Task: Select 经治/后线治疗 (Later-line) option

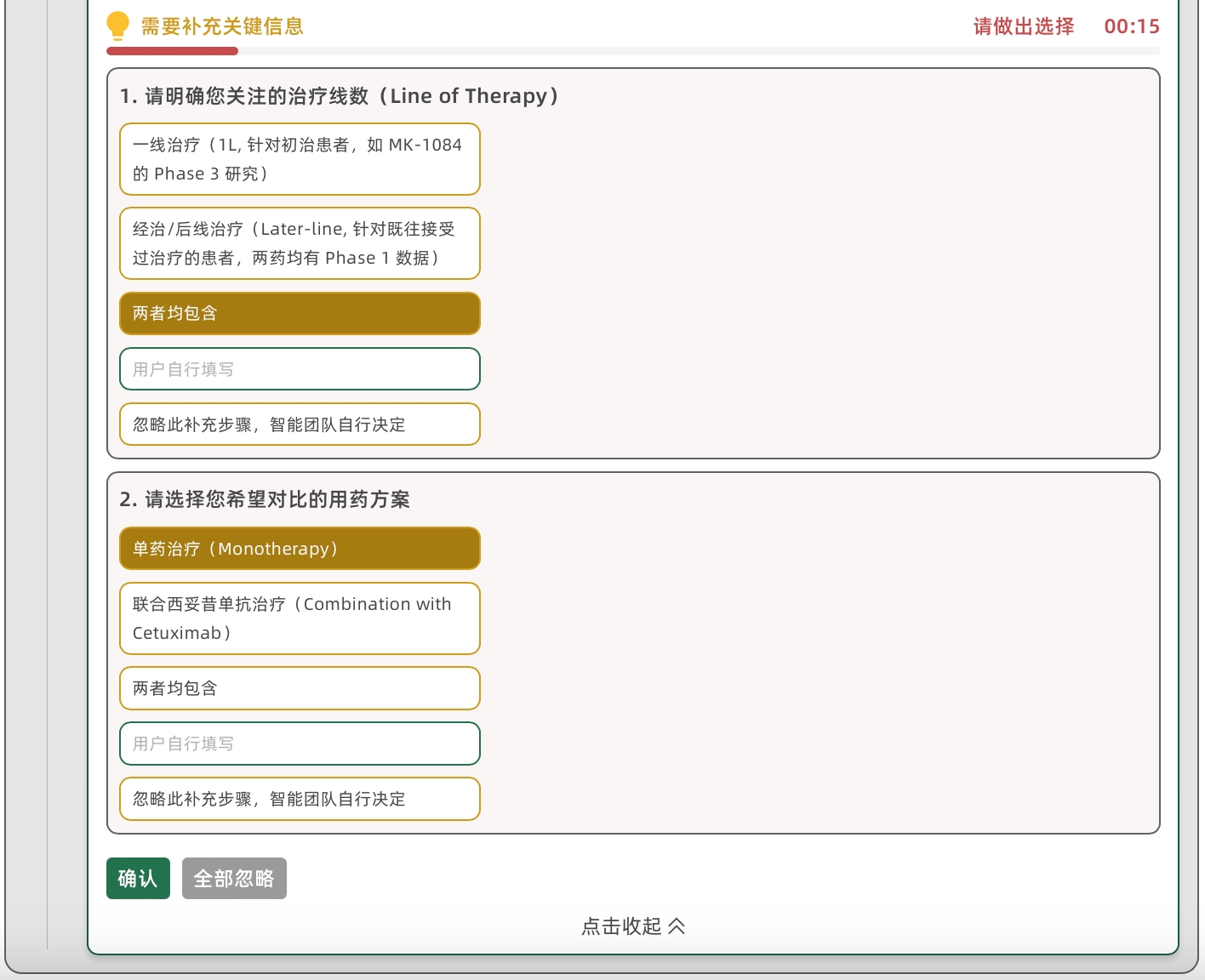Action: (300, 243)
